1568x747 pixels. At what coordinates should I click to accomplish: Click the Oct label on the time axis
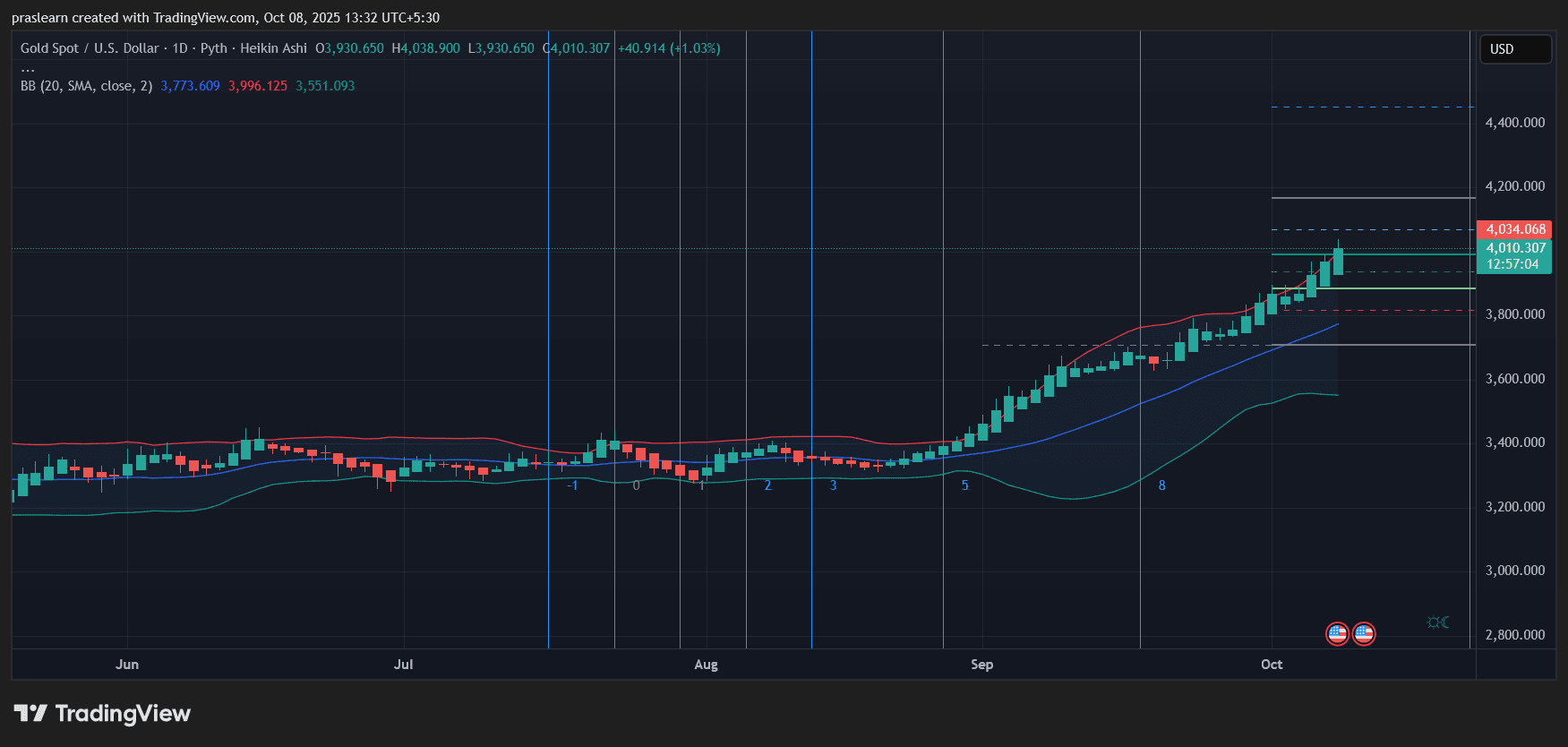tap(1272, 665)
